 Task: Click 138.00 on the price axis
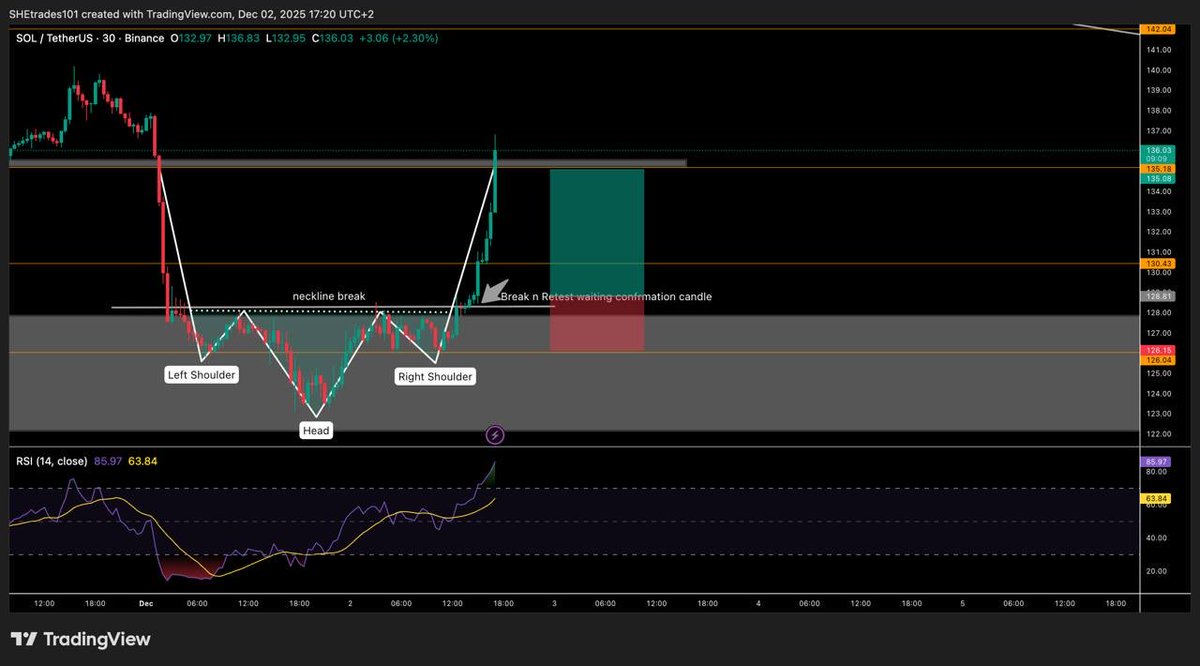click(1159, 111)
